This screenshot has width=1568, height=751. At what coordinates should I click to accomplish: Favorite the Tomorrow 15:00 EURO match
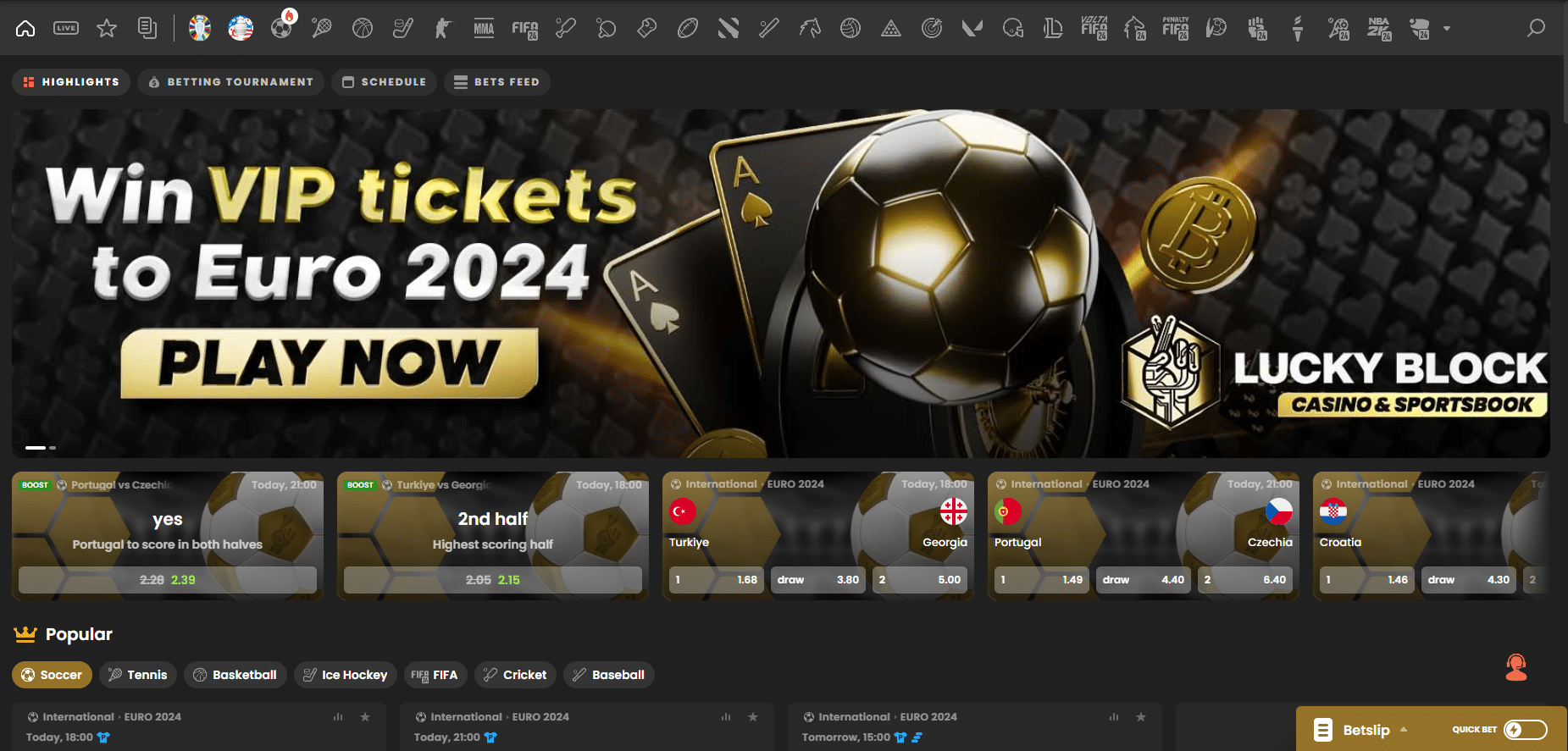1141,717
